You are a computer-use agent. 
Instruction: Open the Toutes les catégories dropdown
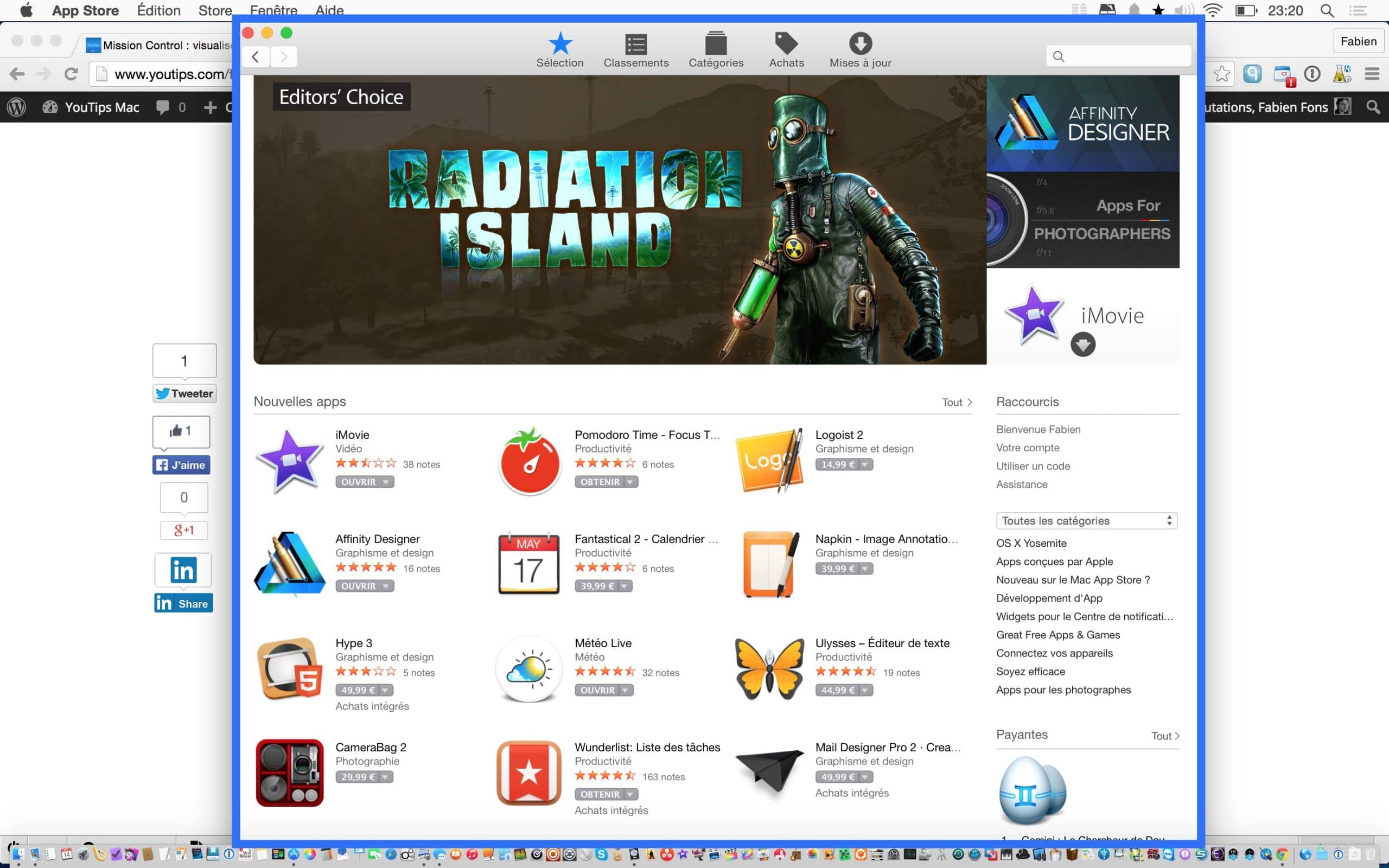[1087, 521]
